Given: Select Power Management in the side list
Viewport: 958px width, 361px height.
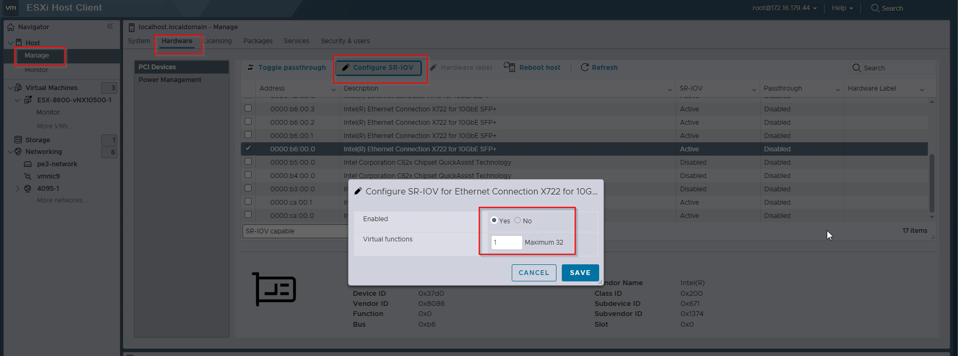Looking at the screenshot, I should coord(181,80).
